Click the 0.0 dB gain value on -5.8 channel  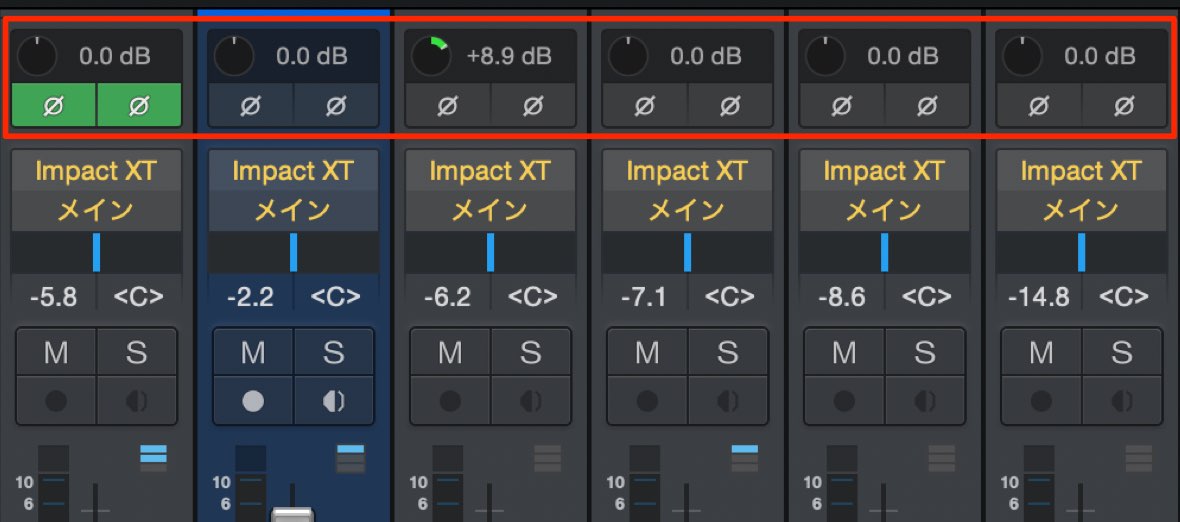click(114, 56)
